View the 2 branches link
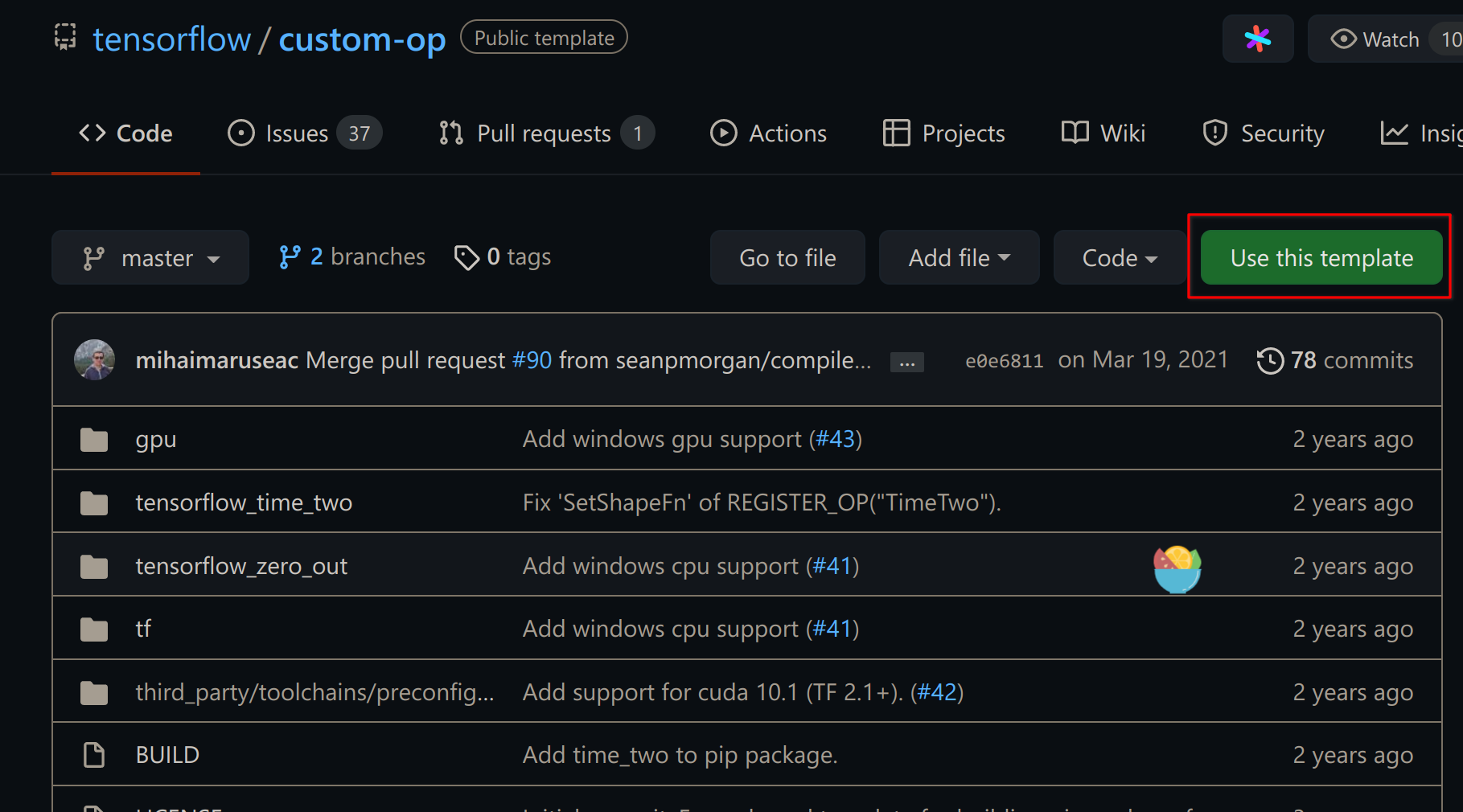This screenshot has height=812, width=1463. point(352,257)
